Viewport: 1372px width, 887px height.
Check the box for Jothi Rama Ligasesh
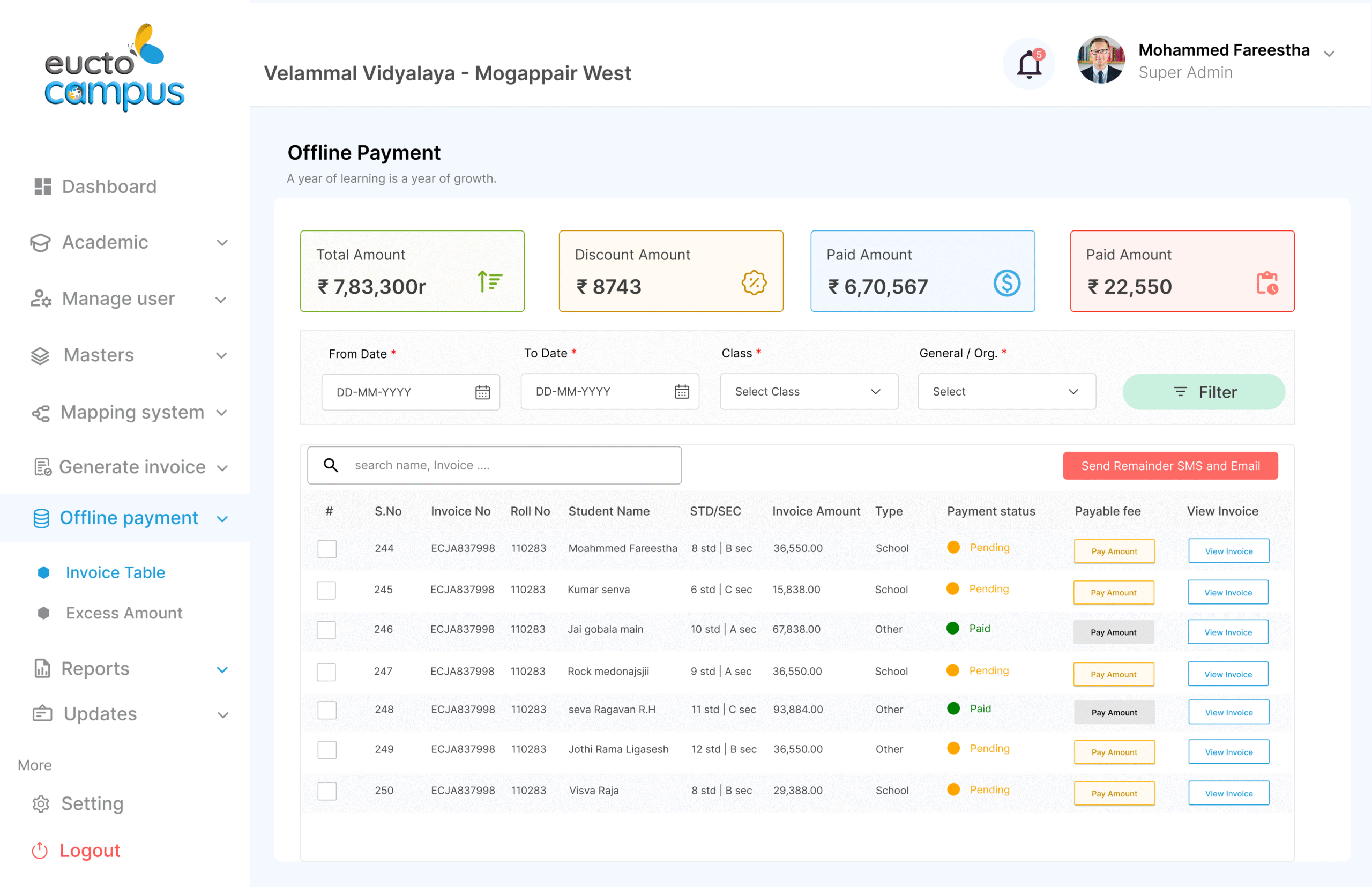(x=326, y=749)
